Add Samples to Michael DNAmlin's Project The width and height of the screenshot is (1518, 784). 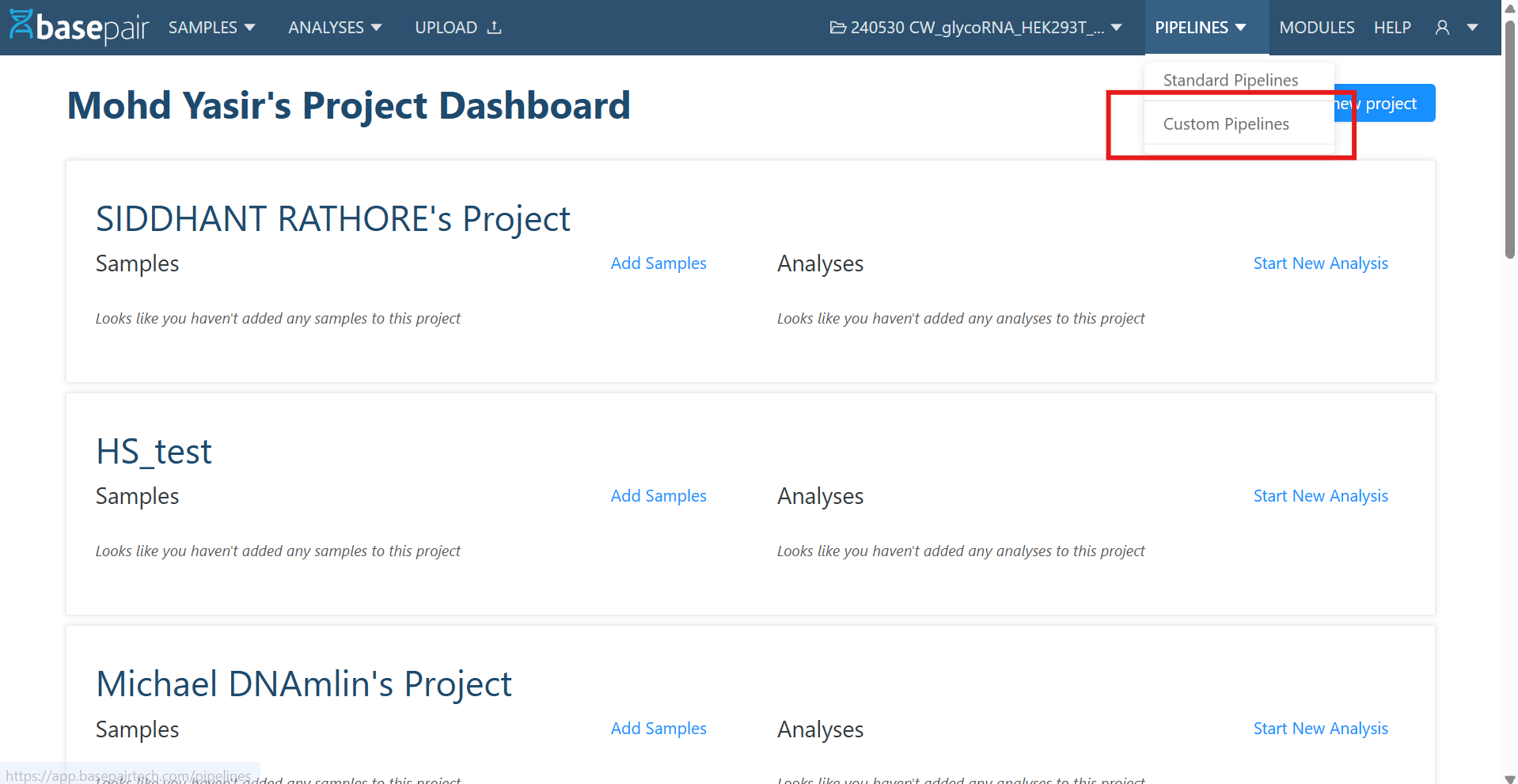pyautogui.click(x=658, y=728)
